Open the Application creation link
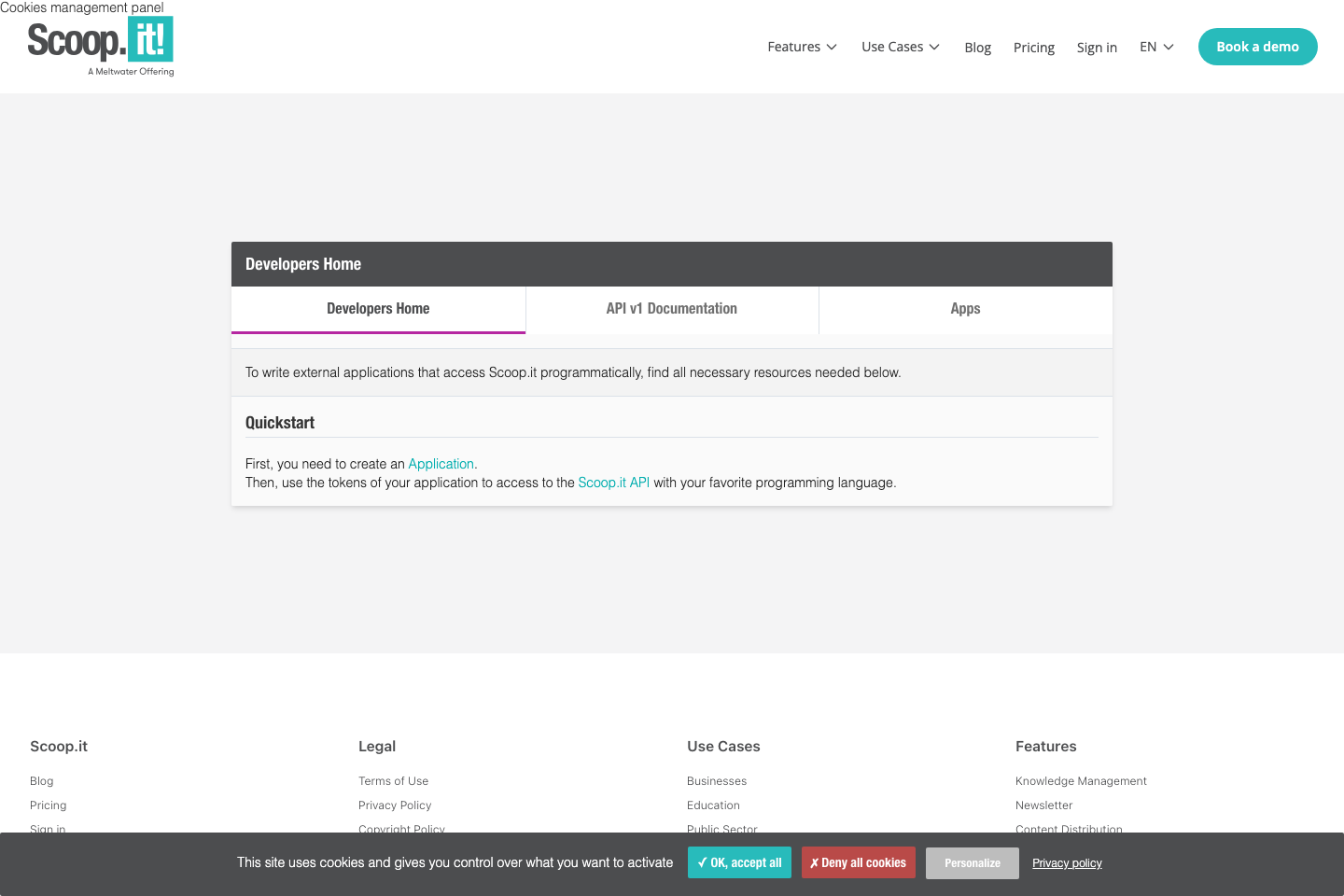The width and height of the screenshot is (1344, 896). (x=441, y=463)
